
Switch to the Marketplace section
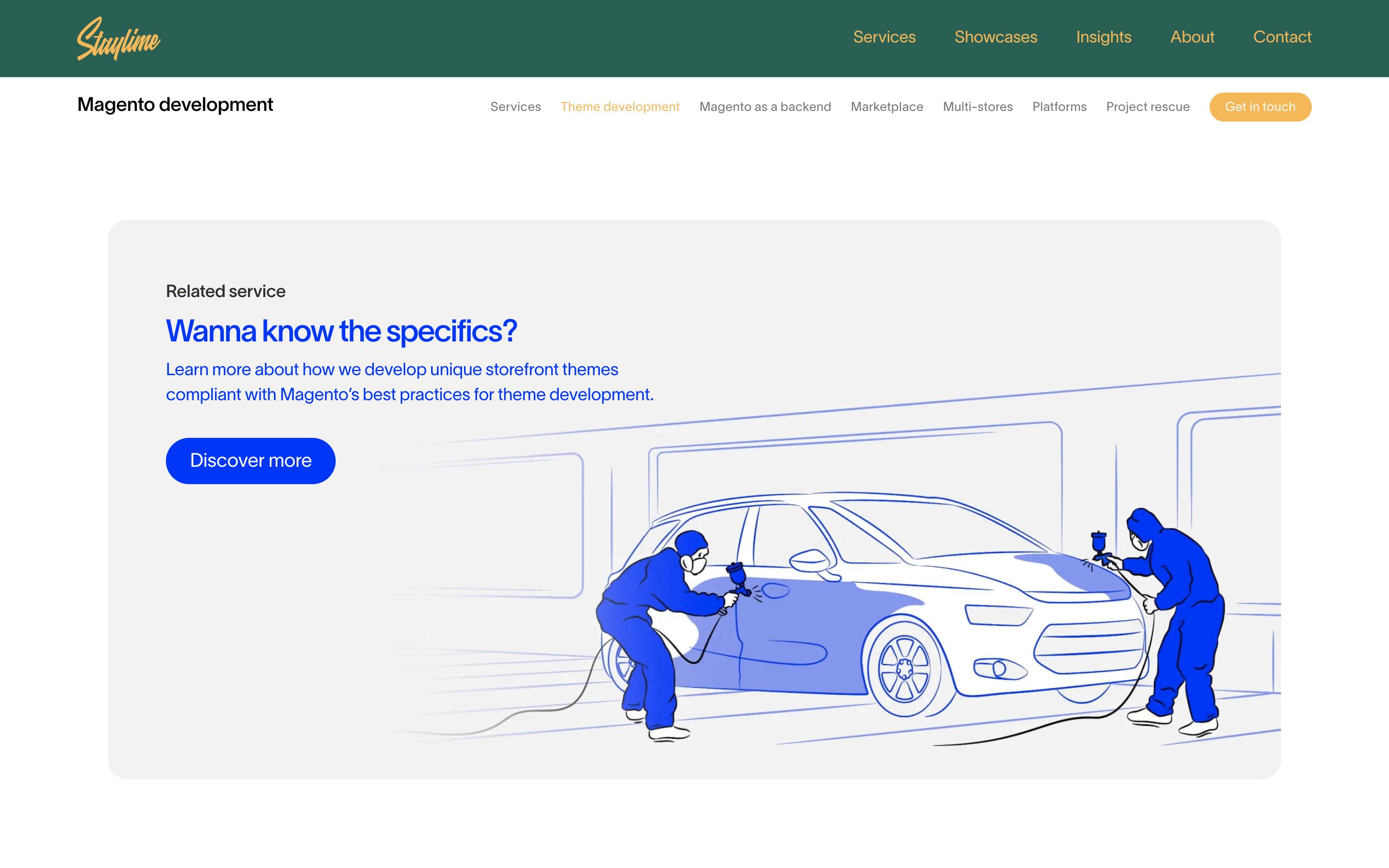point(886,107)
